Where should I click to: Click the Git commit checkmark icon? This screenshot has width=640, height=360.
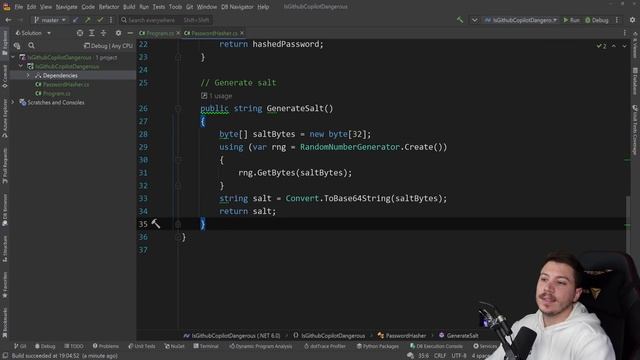[x=100, y=20]
